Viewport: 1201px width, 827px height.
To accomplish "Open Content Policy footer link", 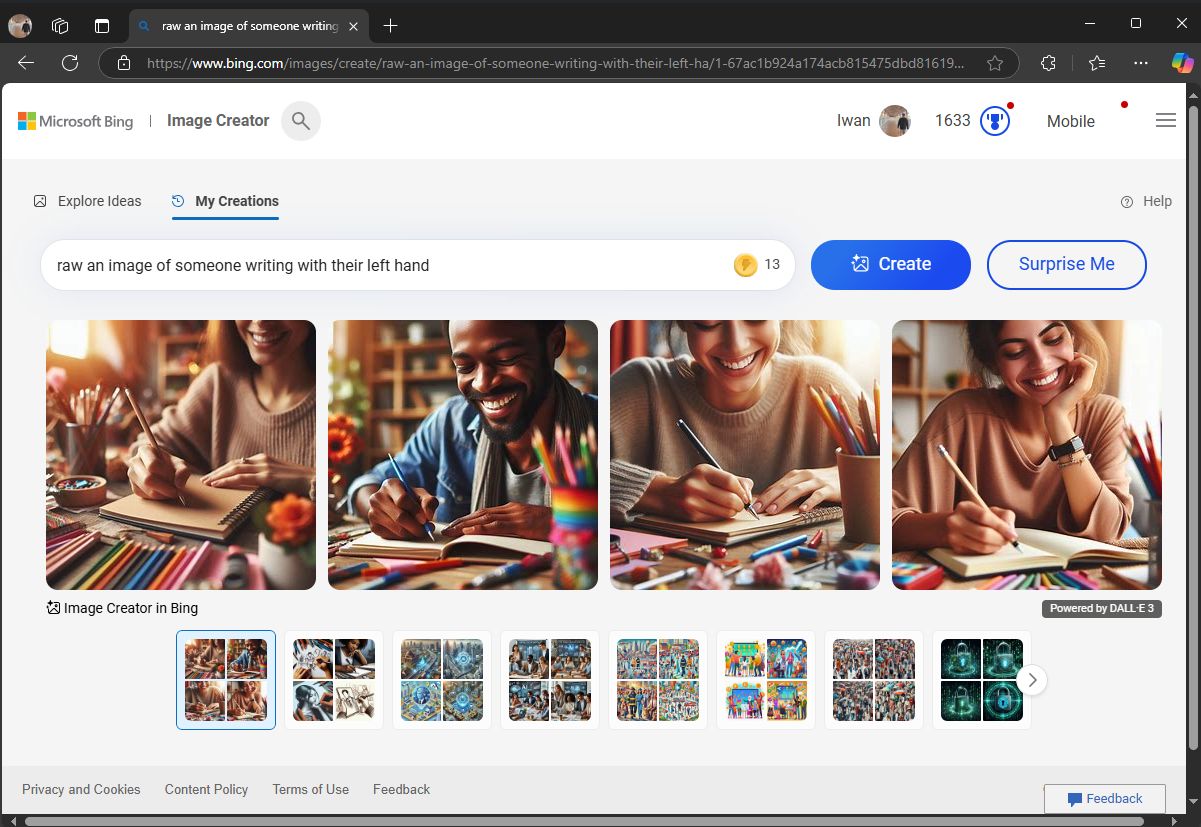I will coord(206,789).
